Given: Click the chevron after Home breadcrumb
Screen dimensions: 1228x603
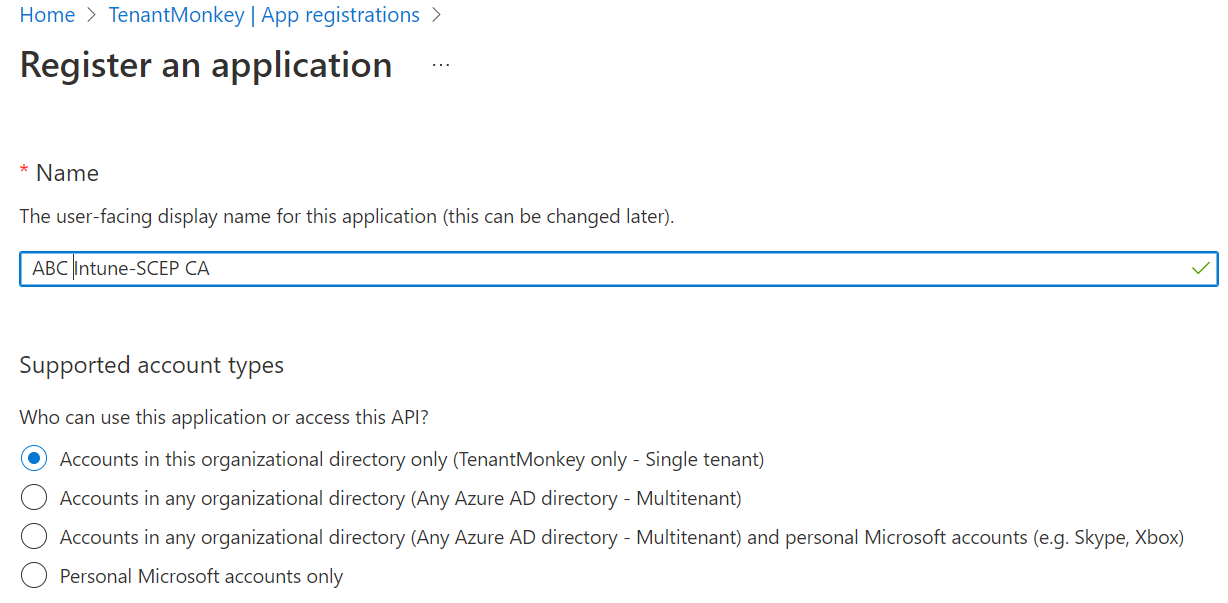Looking at the screenshot, I should pos(90,16).
